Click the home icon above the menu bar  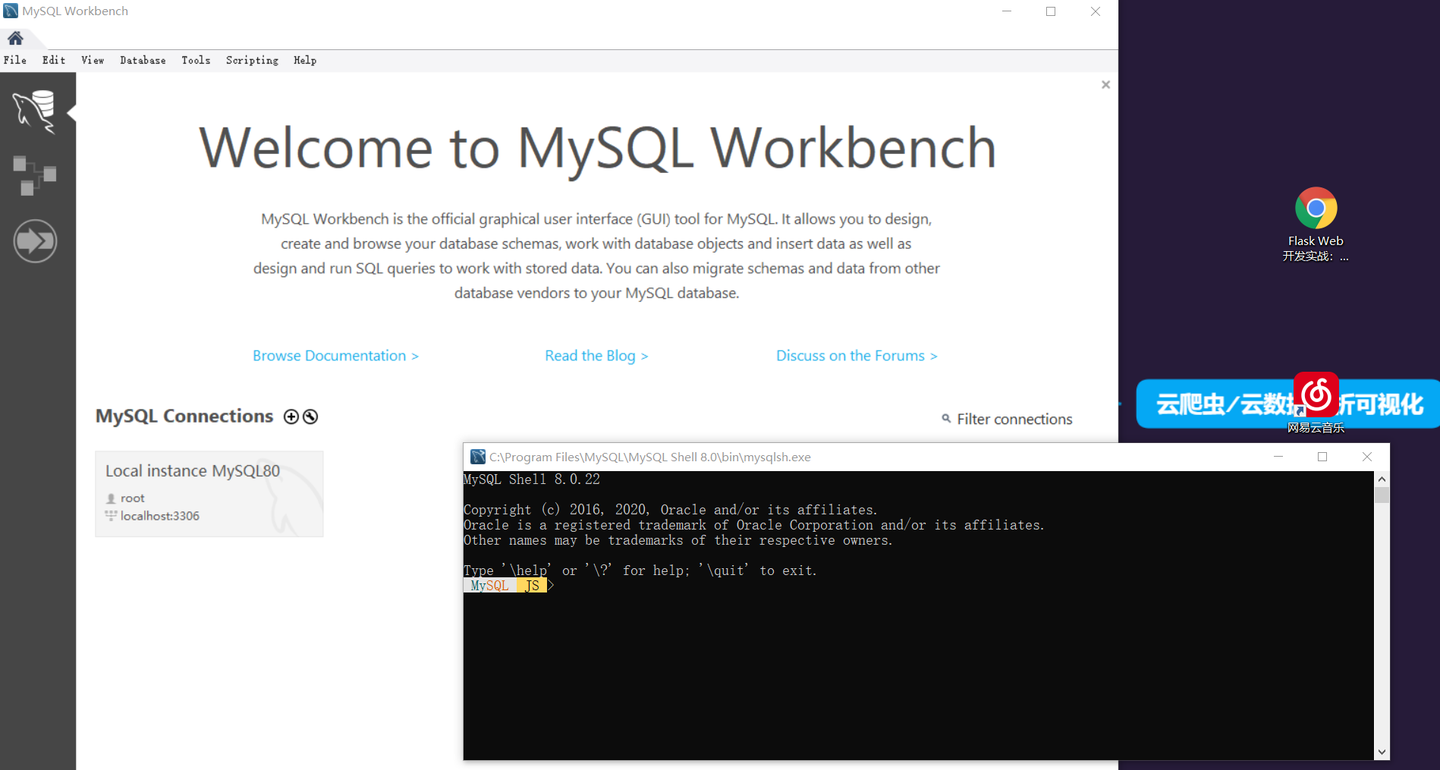pyautogui.click(x=15, y=36)
